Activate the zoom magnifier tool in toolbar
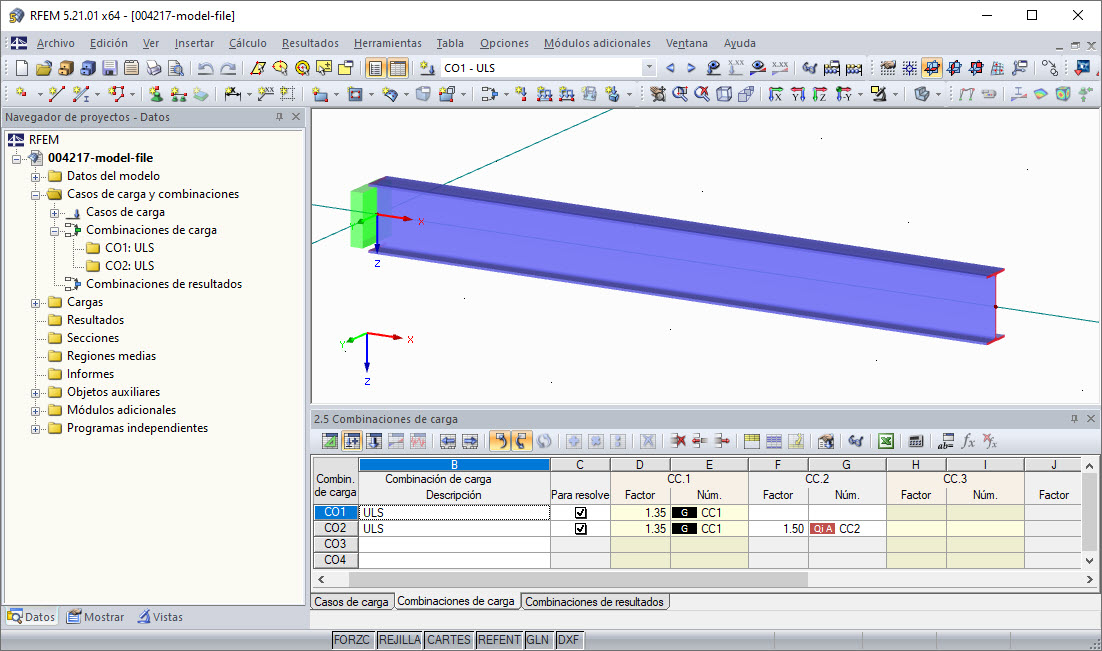Screen dimensions: 1102x651 pos(680,94)
